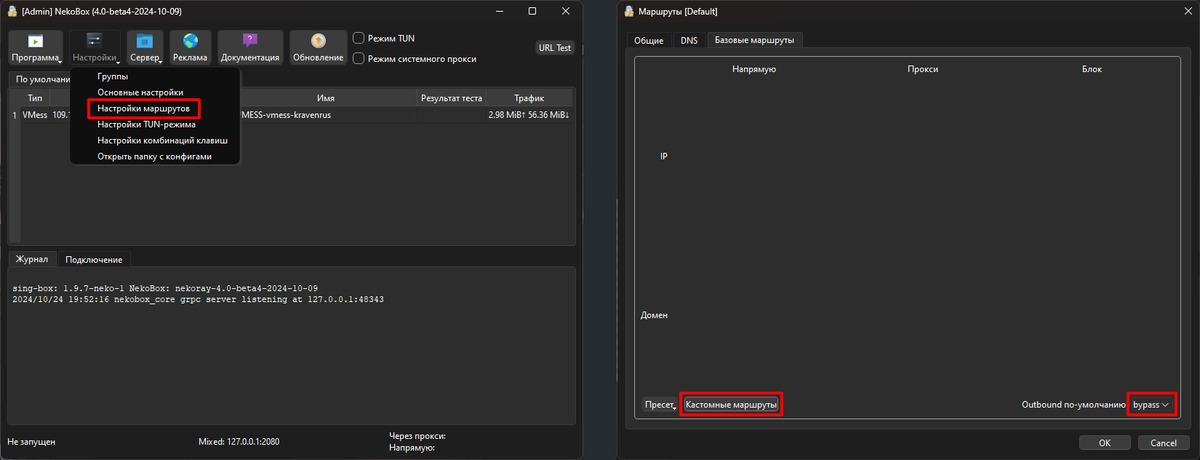This screenshot has height=460, width=1200.
Task: Click the Кастомные маршруты button
Action: (x=730, y=404)
